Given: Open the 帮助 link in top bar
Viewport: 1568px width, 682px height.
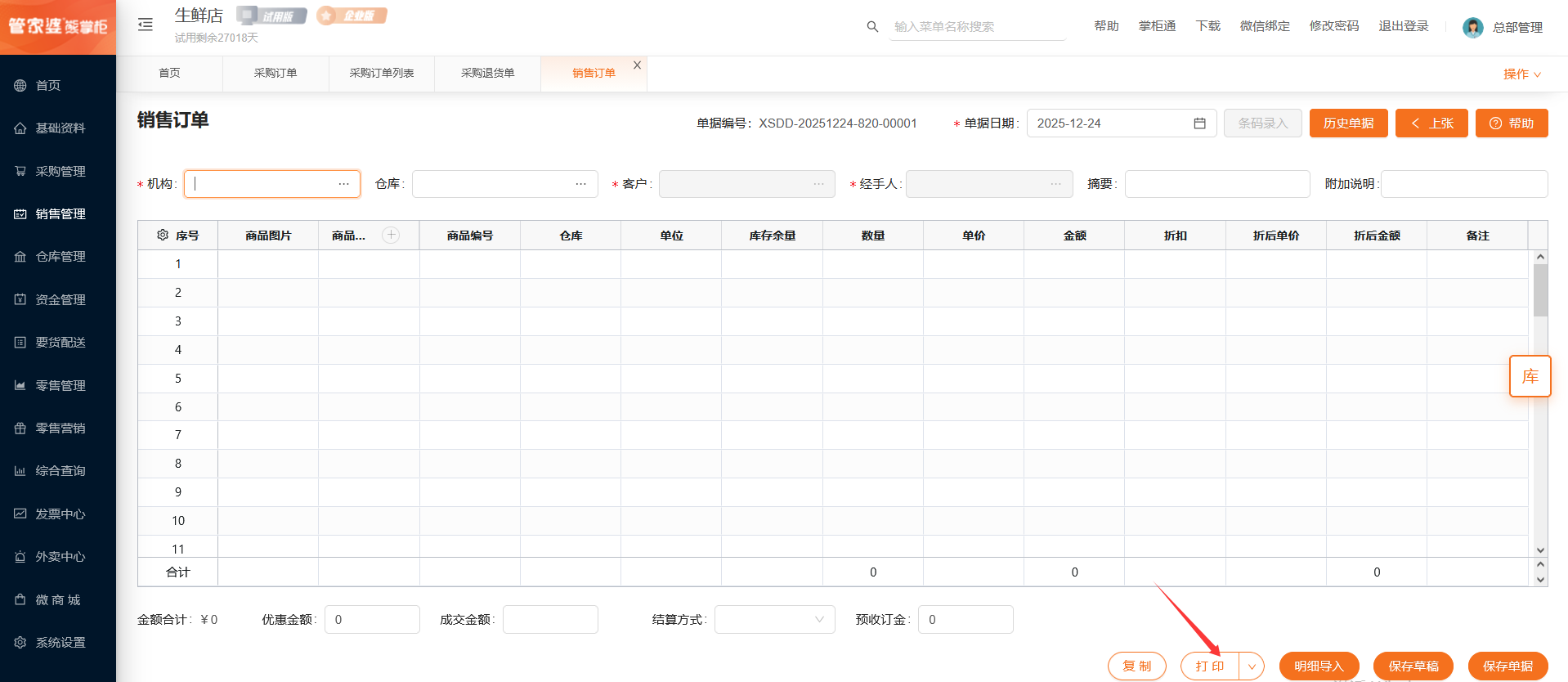Looking at the screenshot, I should click(1106, 26).
